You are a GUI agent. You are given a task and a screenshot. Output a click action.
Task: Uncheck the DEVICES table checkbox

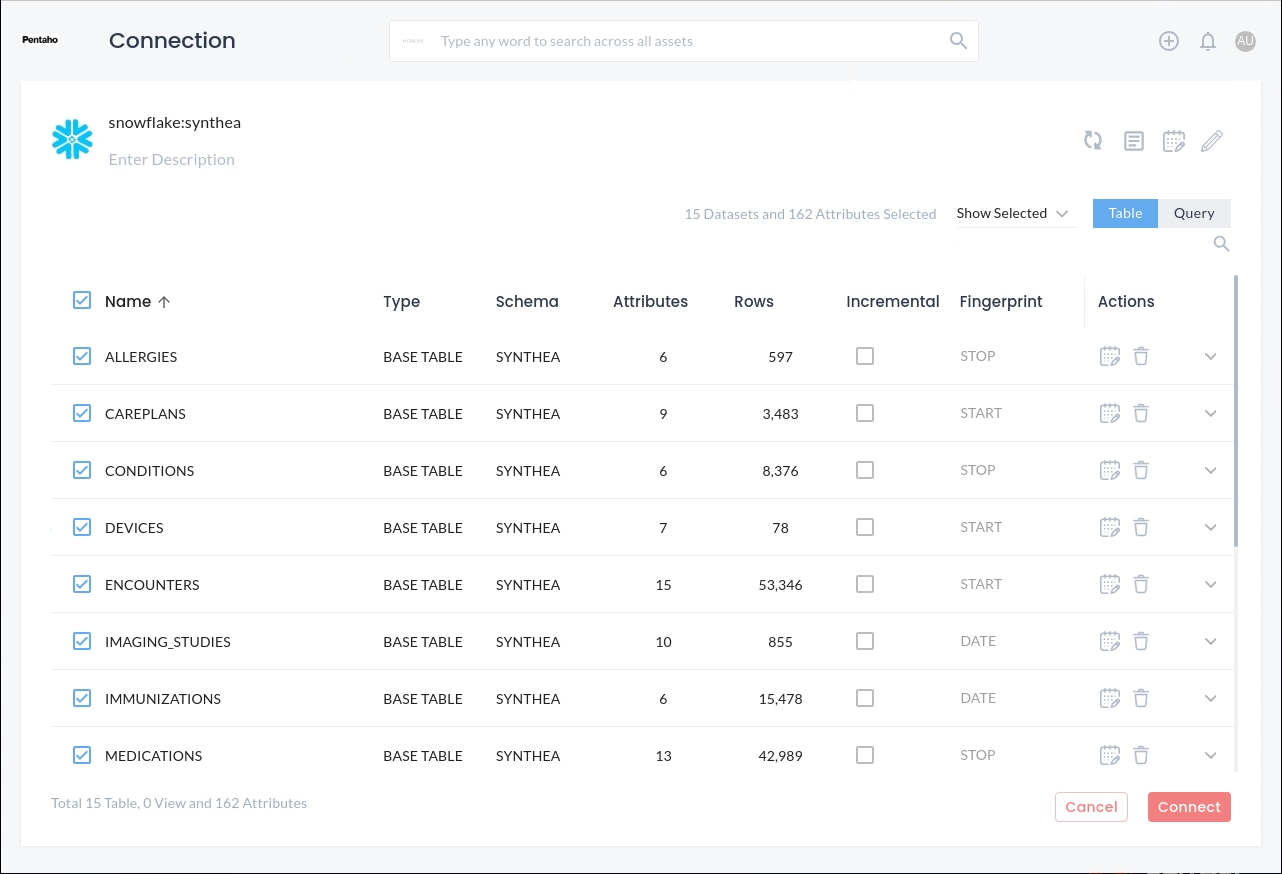tap(82, 527)
